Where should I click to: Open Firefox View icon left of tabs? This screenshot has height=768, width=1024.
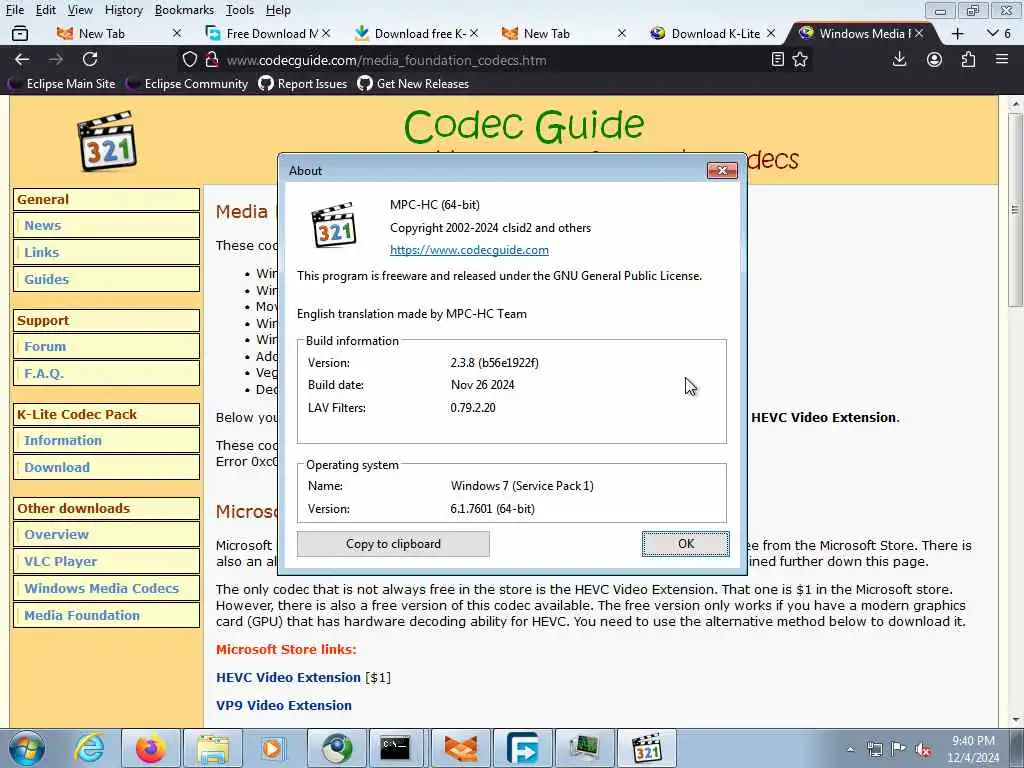[x=20, y=33]
